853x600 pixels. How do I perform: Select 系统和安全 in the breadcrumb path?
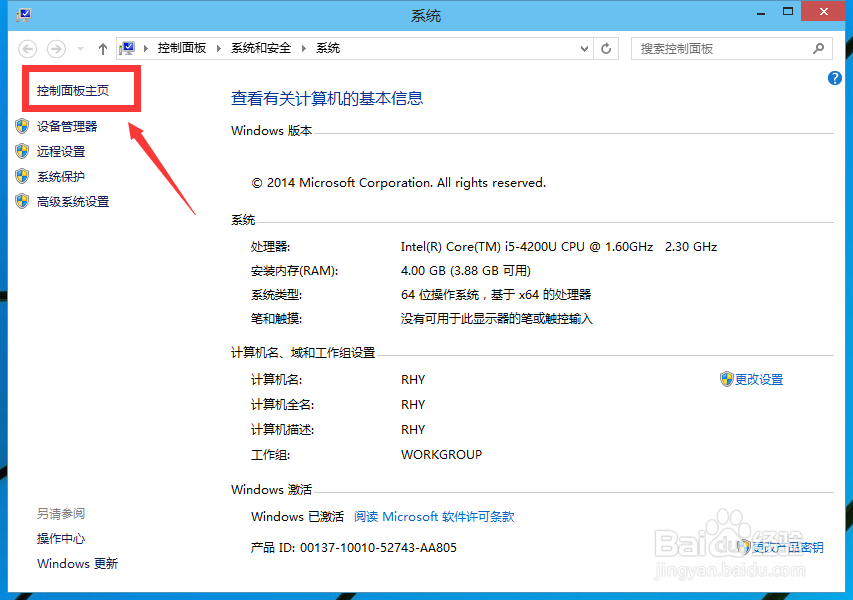[261, 48]
